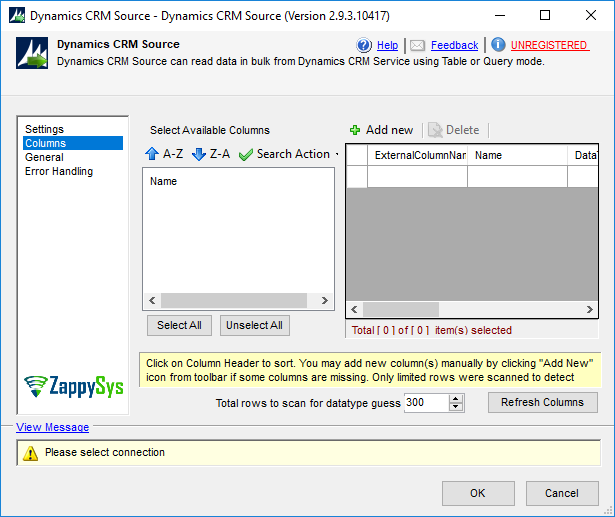Click the UNREGISTERED link
This screenshot has height=517, width=615.
tap(549, 45)
